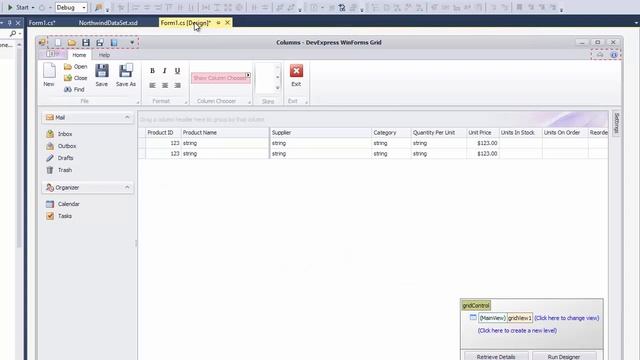This screenshot has height=360, width=640.
Task: Close the Form1.cs [Design] tab
Action: [x=227, y=23]
